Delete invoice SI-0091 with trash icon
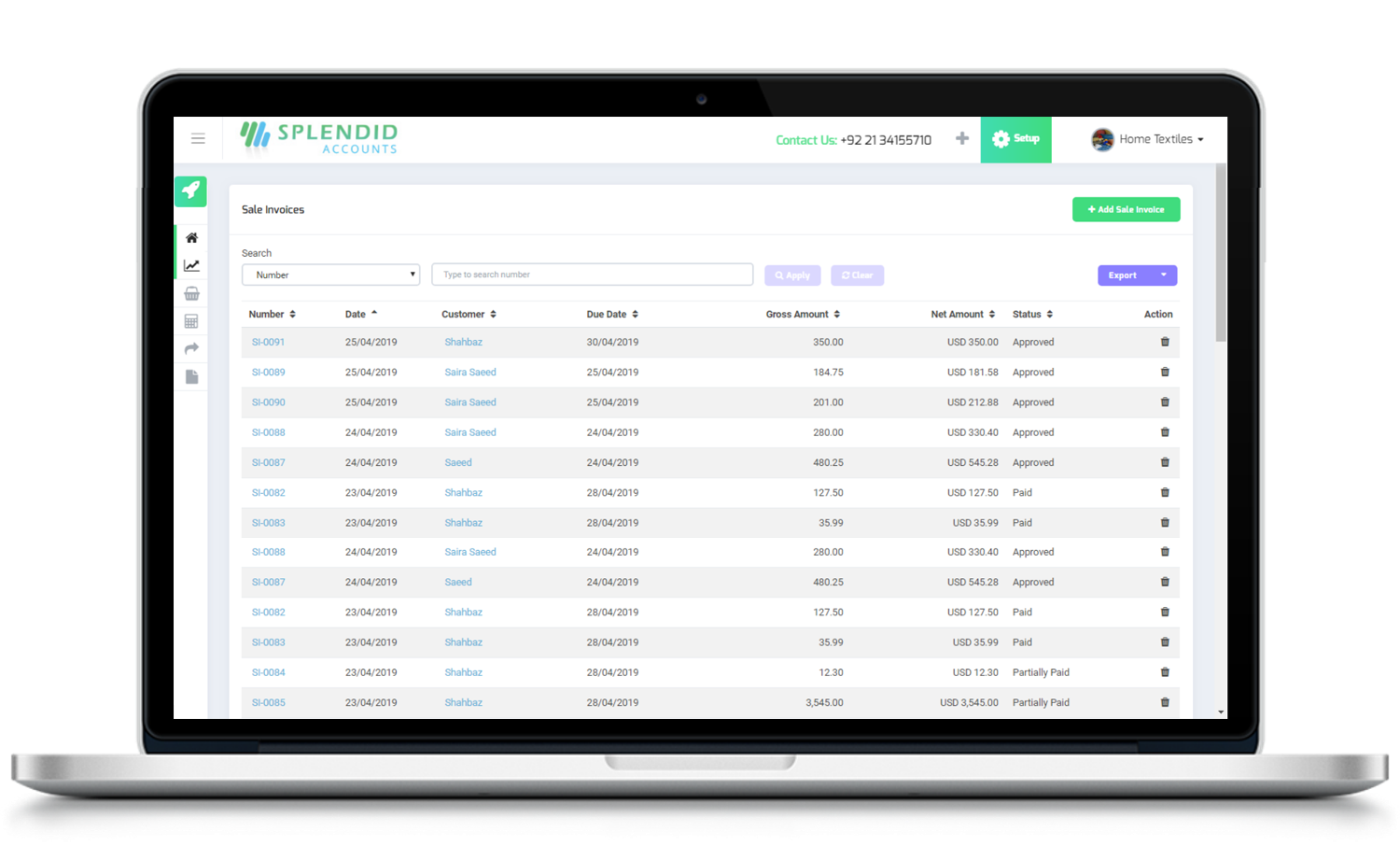 (x=1165, y=342)
